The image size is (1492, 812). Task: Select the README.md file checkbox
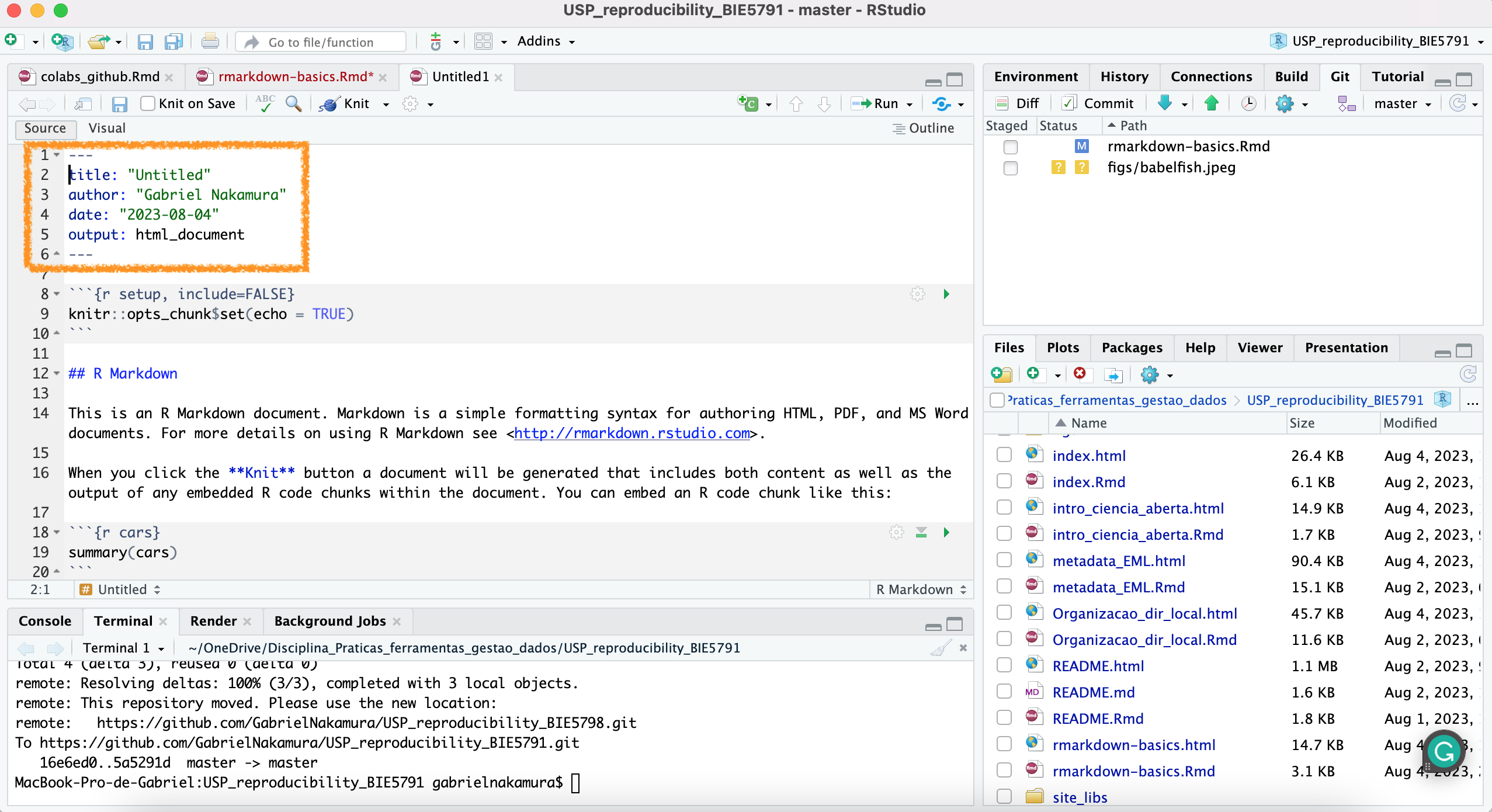tap(1004, 692)
